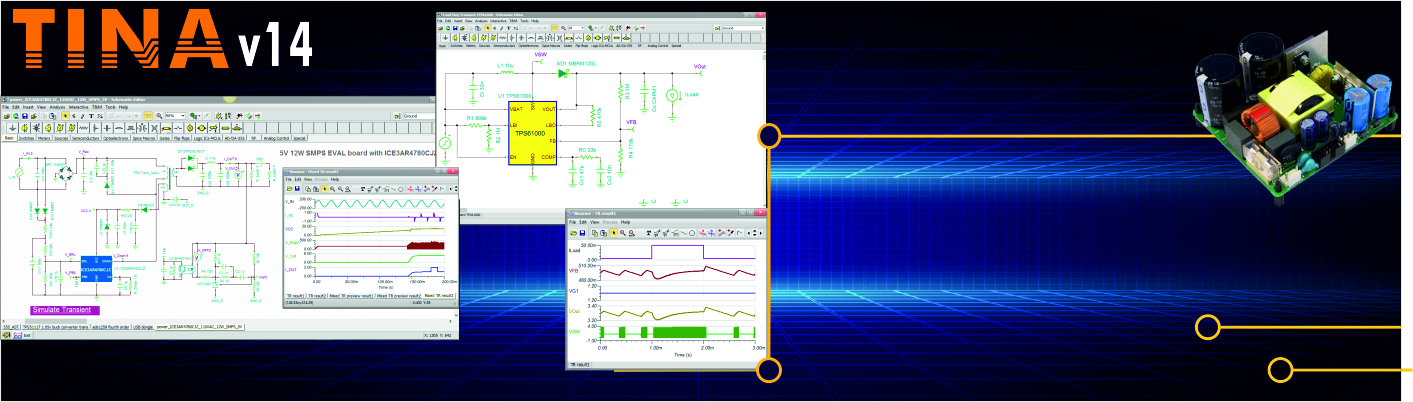Click the zoom magnifier in the TR result1 diagram window toolbar
Image resolution: width=1413 pixels, height=402 pixels.
[x=622, y=233]
